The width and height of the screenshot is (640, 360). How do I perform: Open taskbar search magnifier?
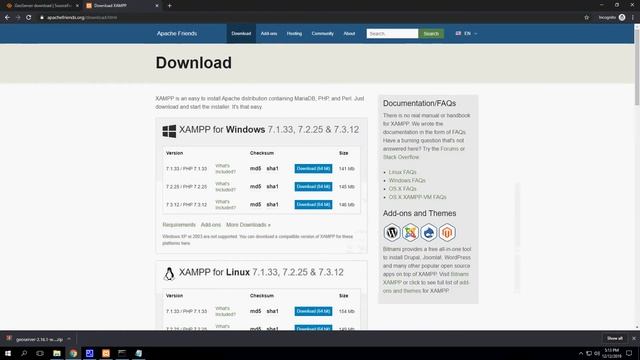[24, 353]
